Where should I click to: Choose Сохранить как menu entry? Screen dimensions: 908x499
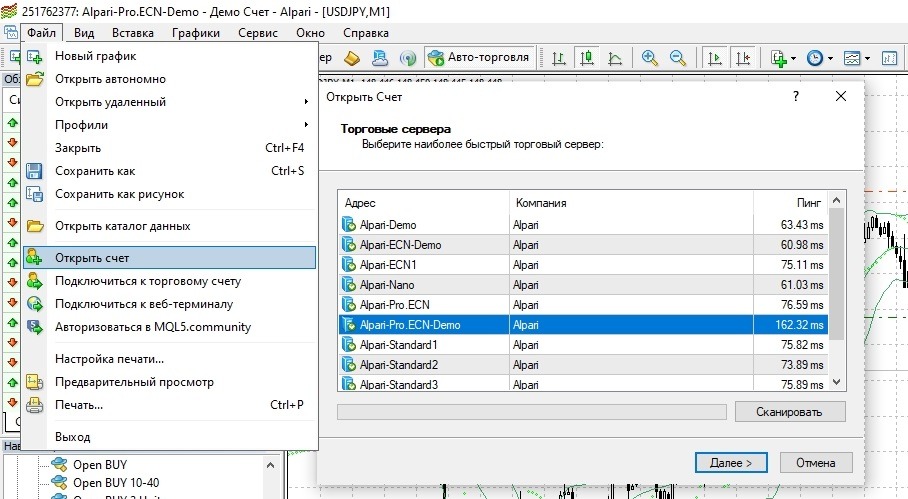(170, 171)
